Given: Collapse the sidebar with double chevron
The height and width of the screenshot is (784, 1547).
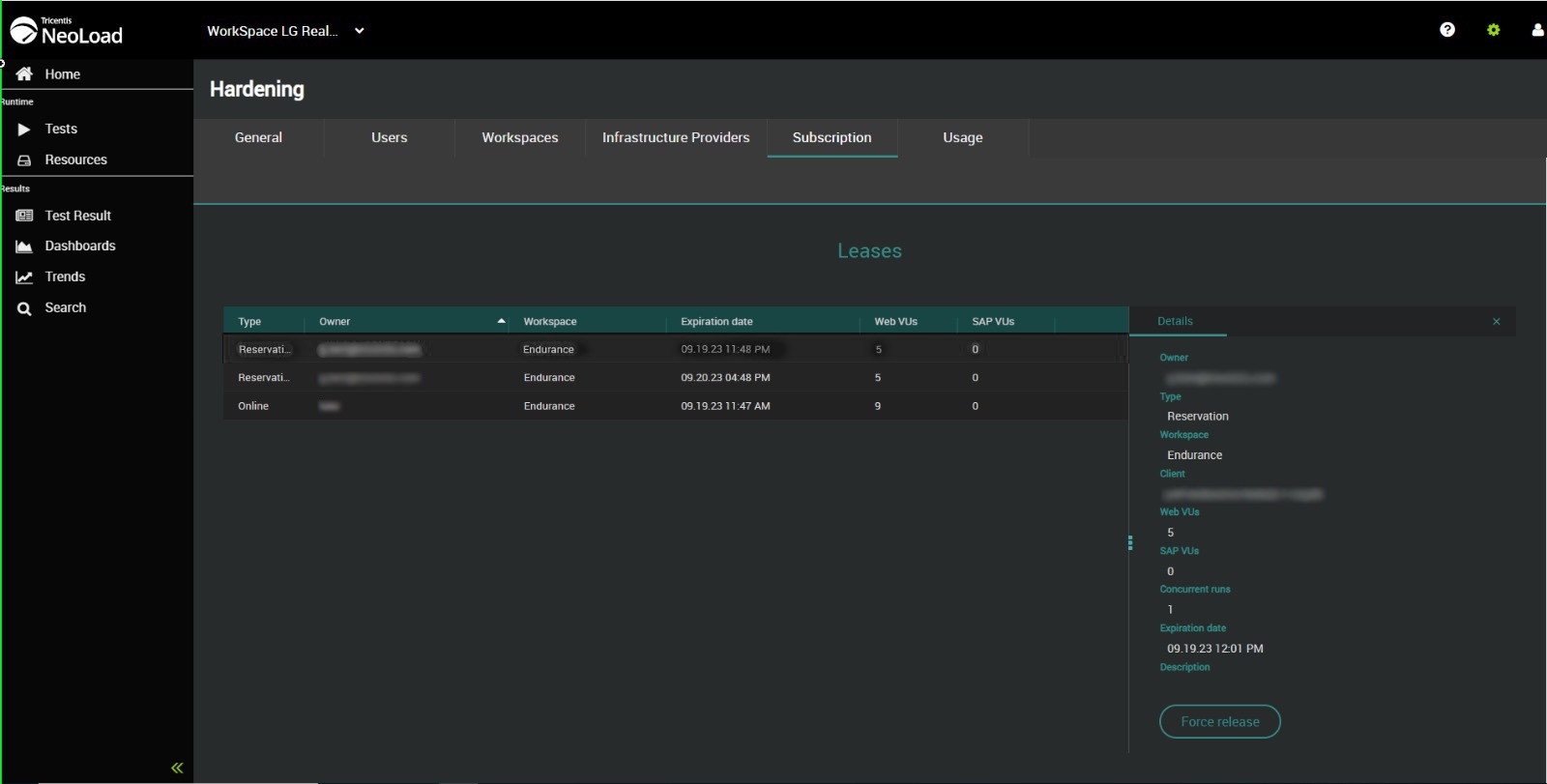Looking at the screenshot, I should (x=177, y=768).
